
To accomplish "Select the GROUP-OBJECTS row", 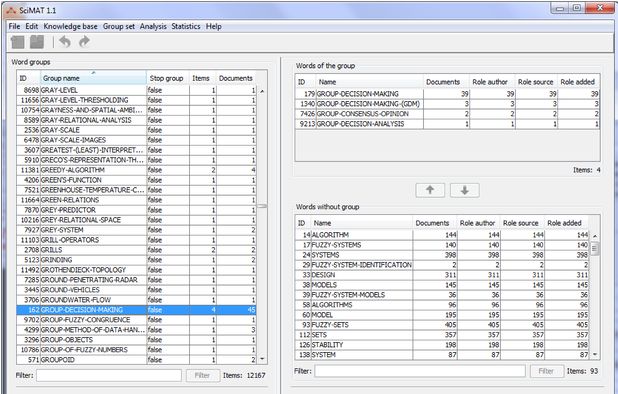I will [x=136, y=340].
